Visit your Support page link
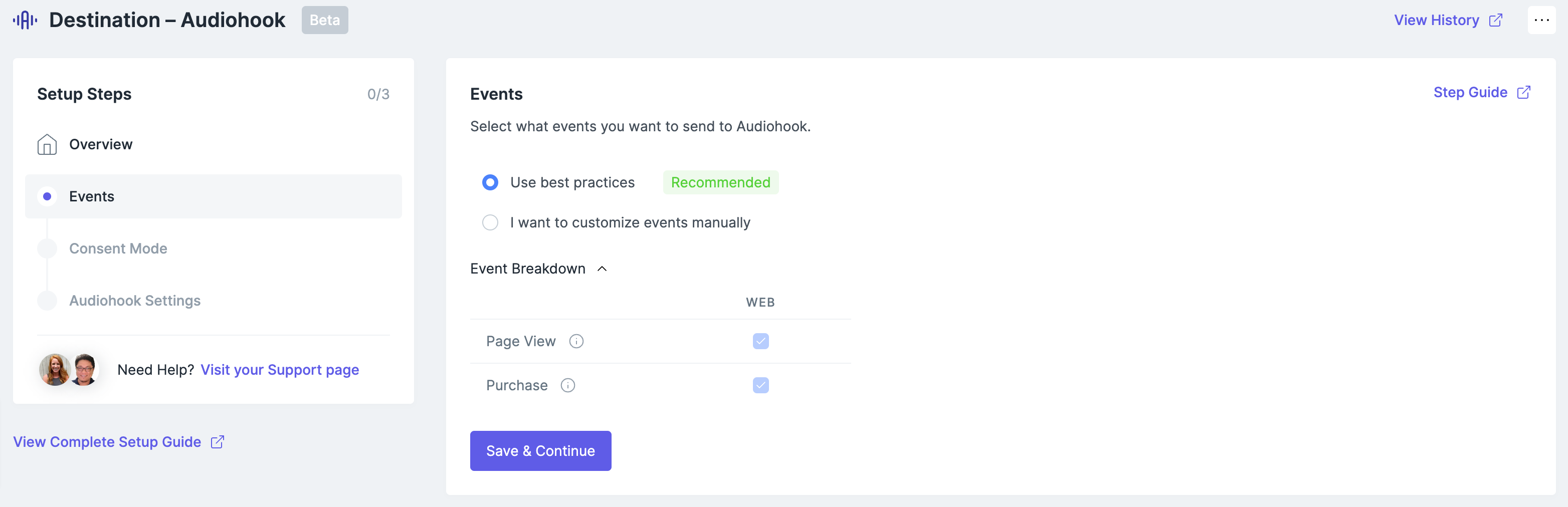 (279, 370)
